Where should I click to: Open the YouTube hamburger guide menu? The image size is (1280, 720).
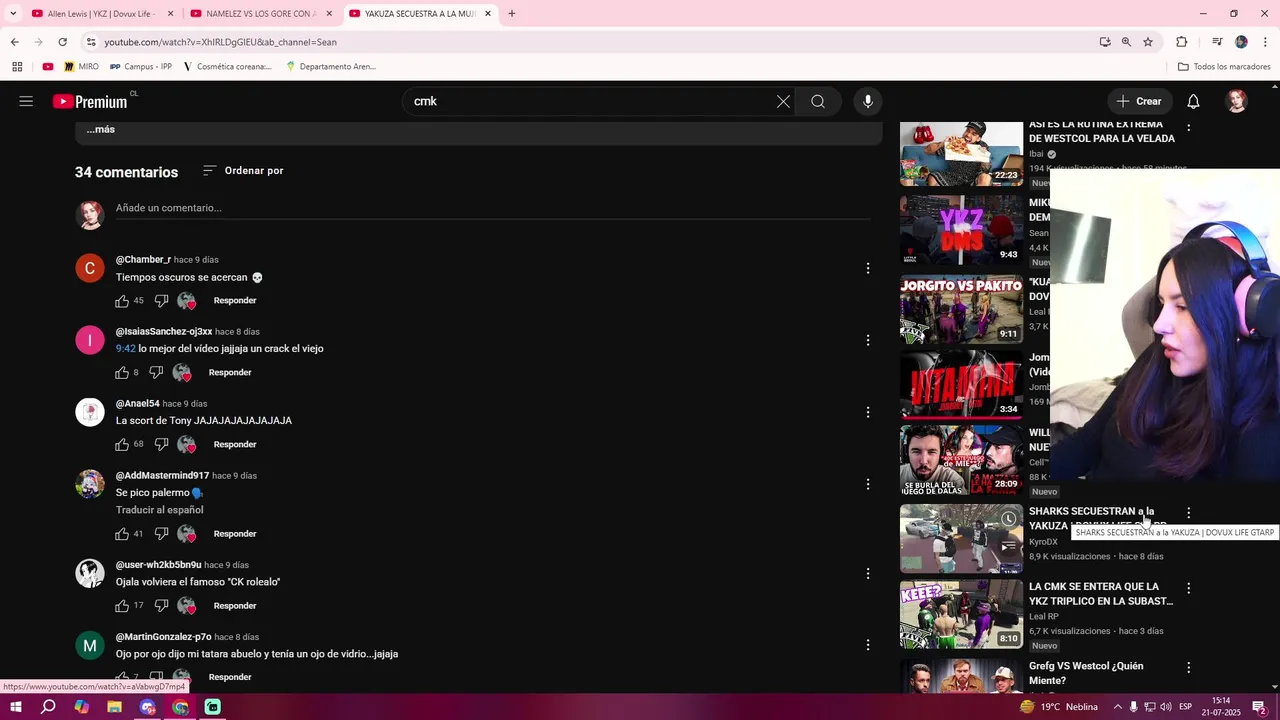click(x=26, y=101)
